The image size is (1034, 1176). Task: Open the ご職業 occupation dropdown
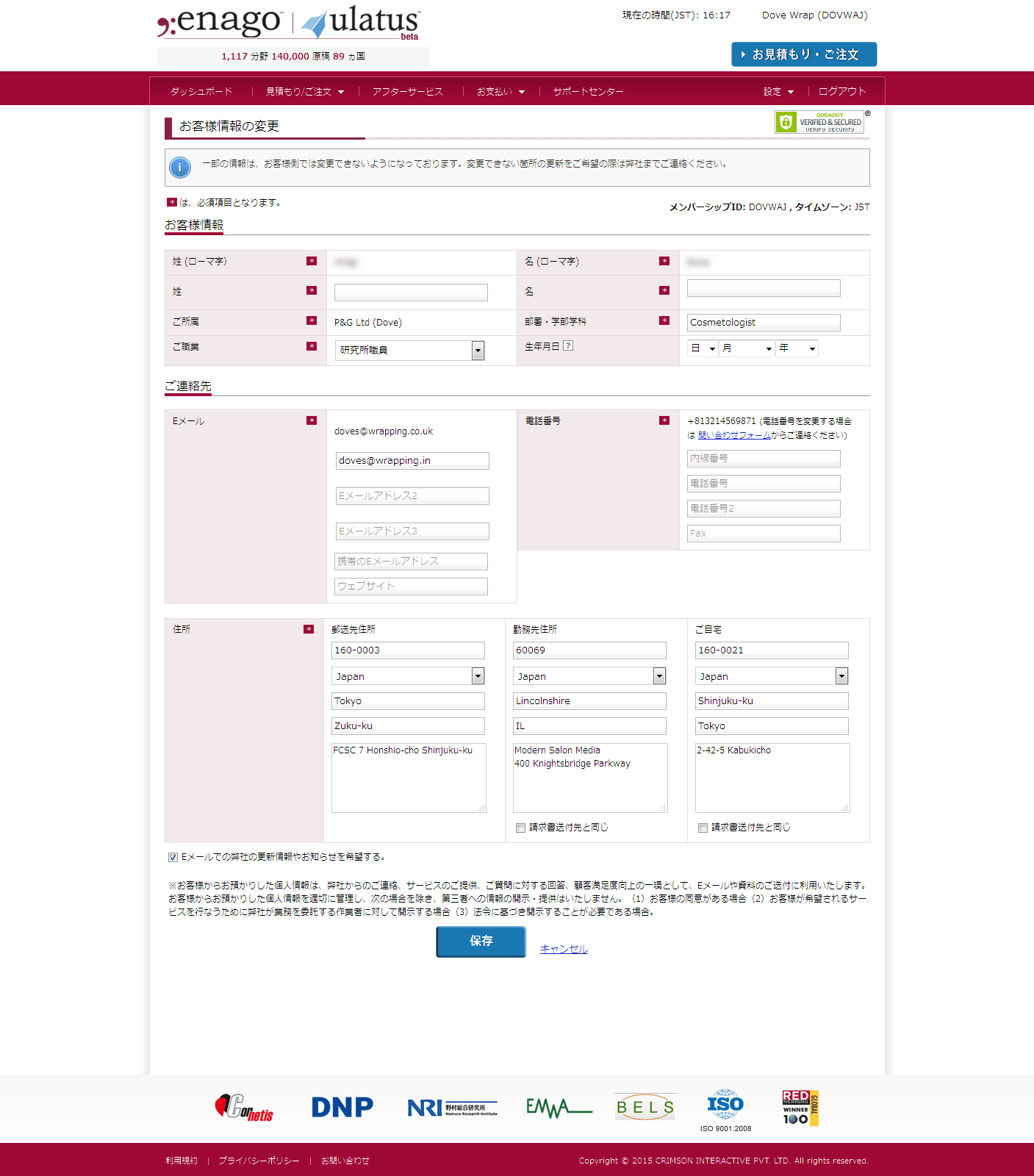(409, 351)
